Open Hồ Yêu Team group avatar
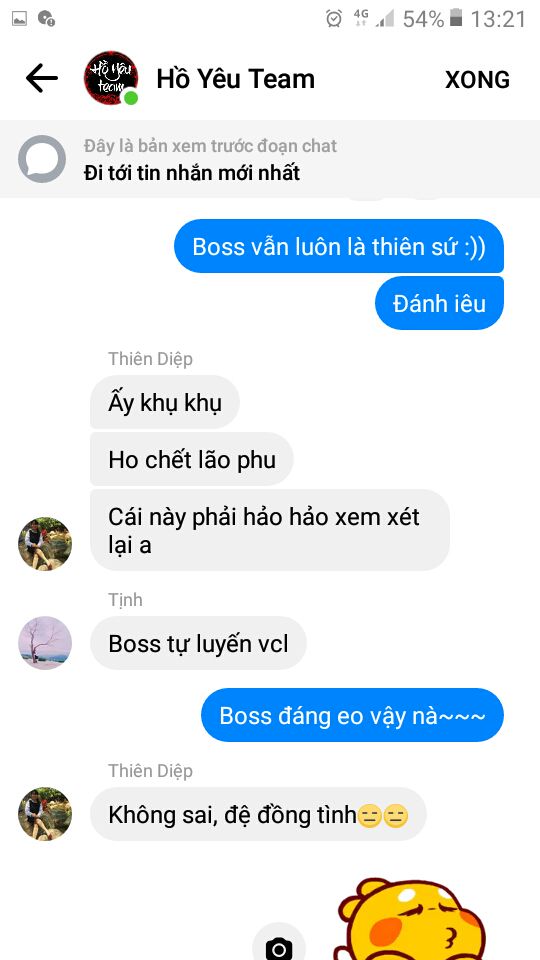The image size is (540, 960). pos(111,78)
